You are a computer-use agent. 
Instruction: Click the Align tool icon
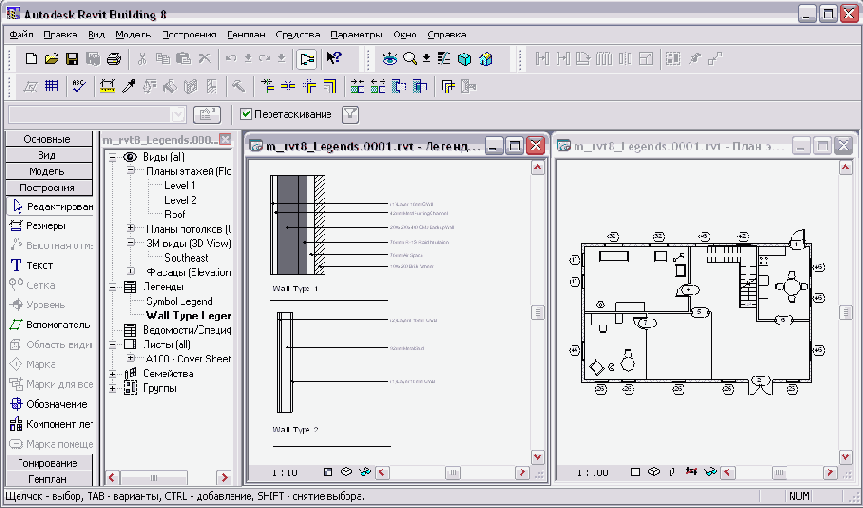point(267,86)
